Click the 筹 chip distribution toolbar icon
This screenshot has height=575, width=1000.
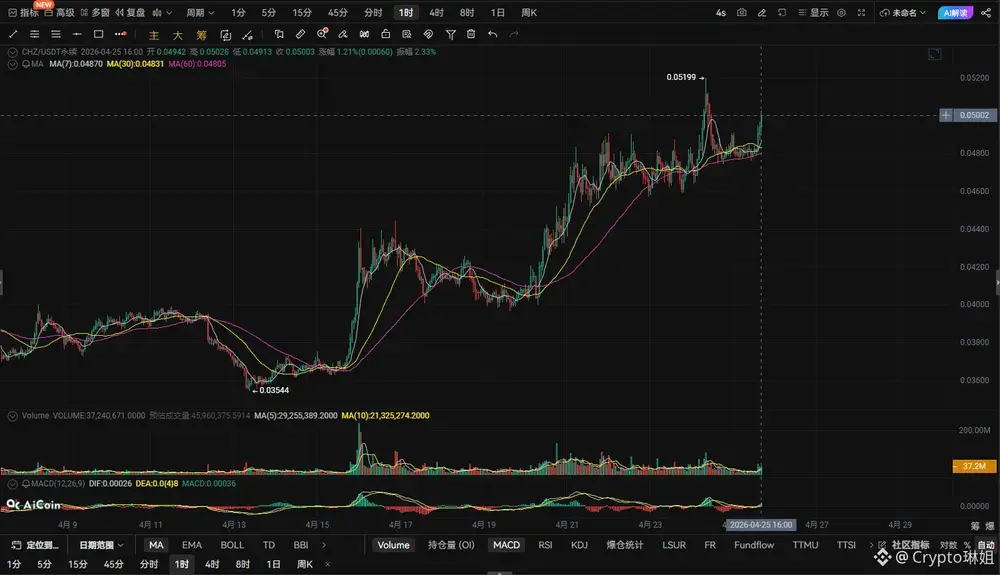click(202, 35)
